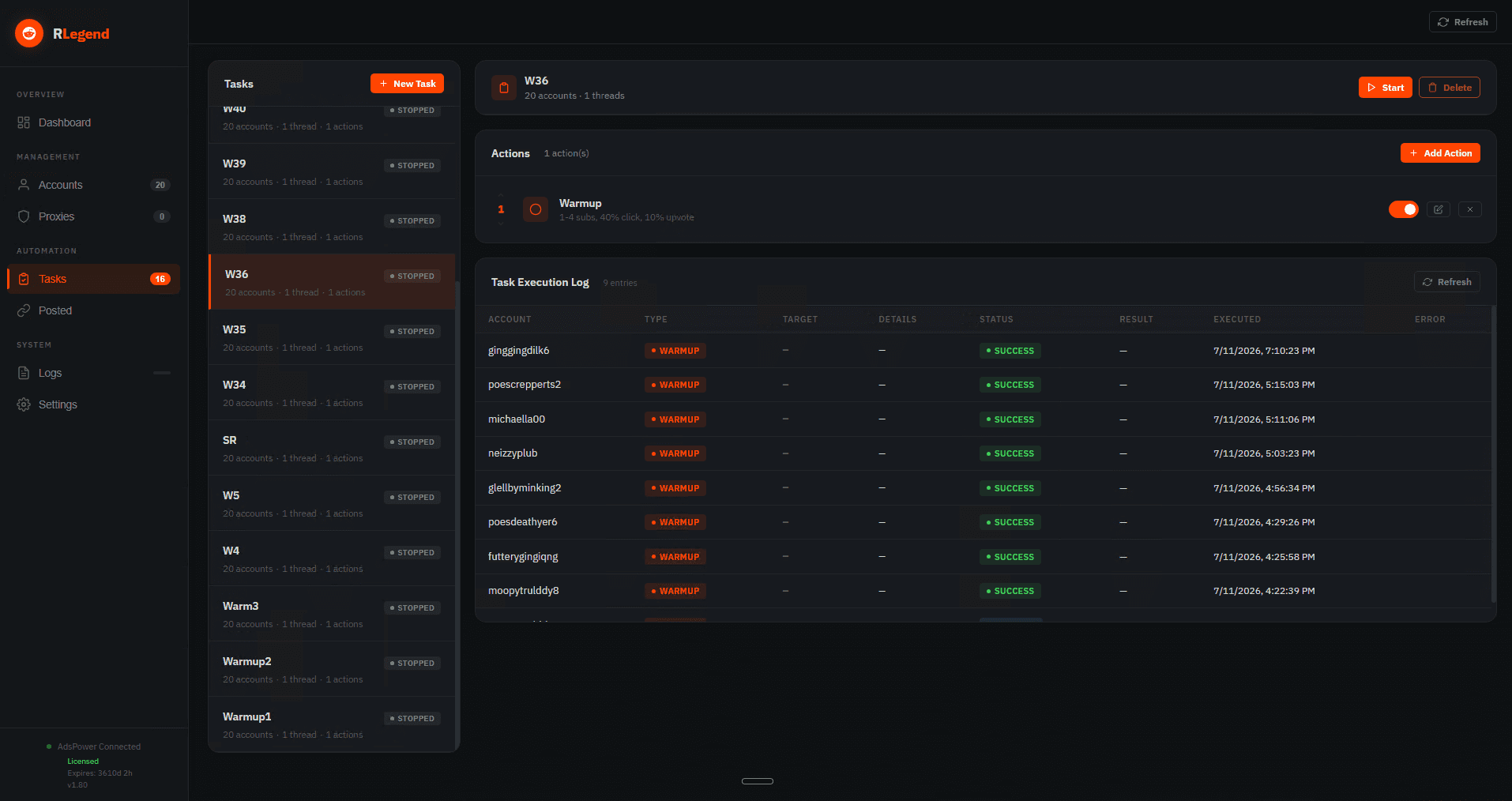Image resolution: width=1512 pixels, height=801 pixels.
Task: Click account michaella00 in log
Action: (x=517, y=419)
